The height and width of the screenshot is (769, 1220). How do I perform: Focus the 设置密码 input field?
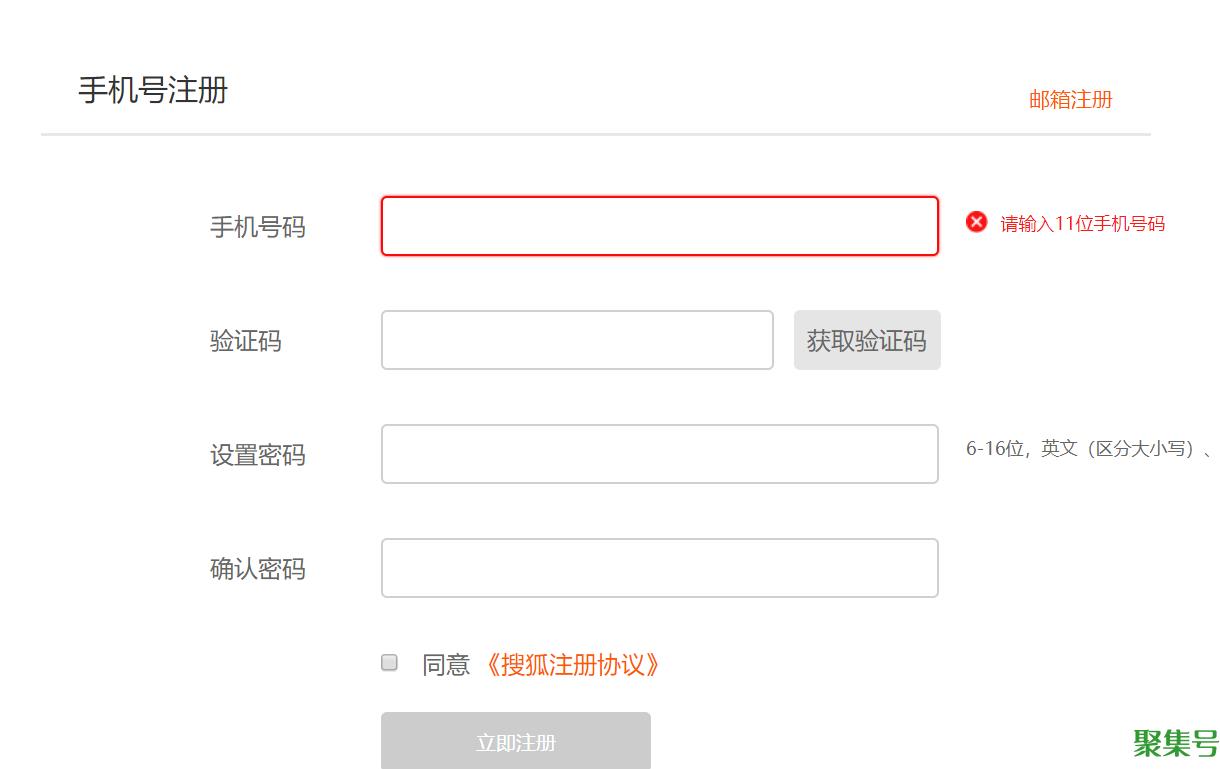pyautogui.click(x=660, y=454)
